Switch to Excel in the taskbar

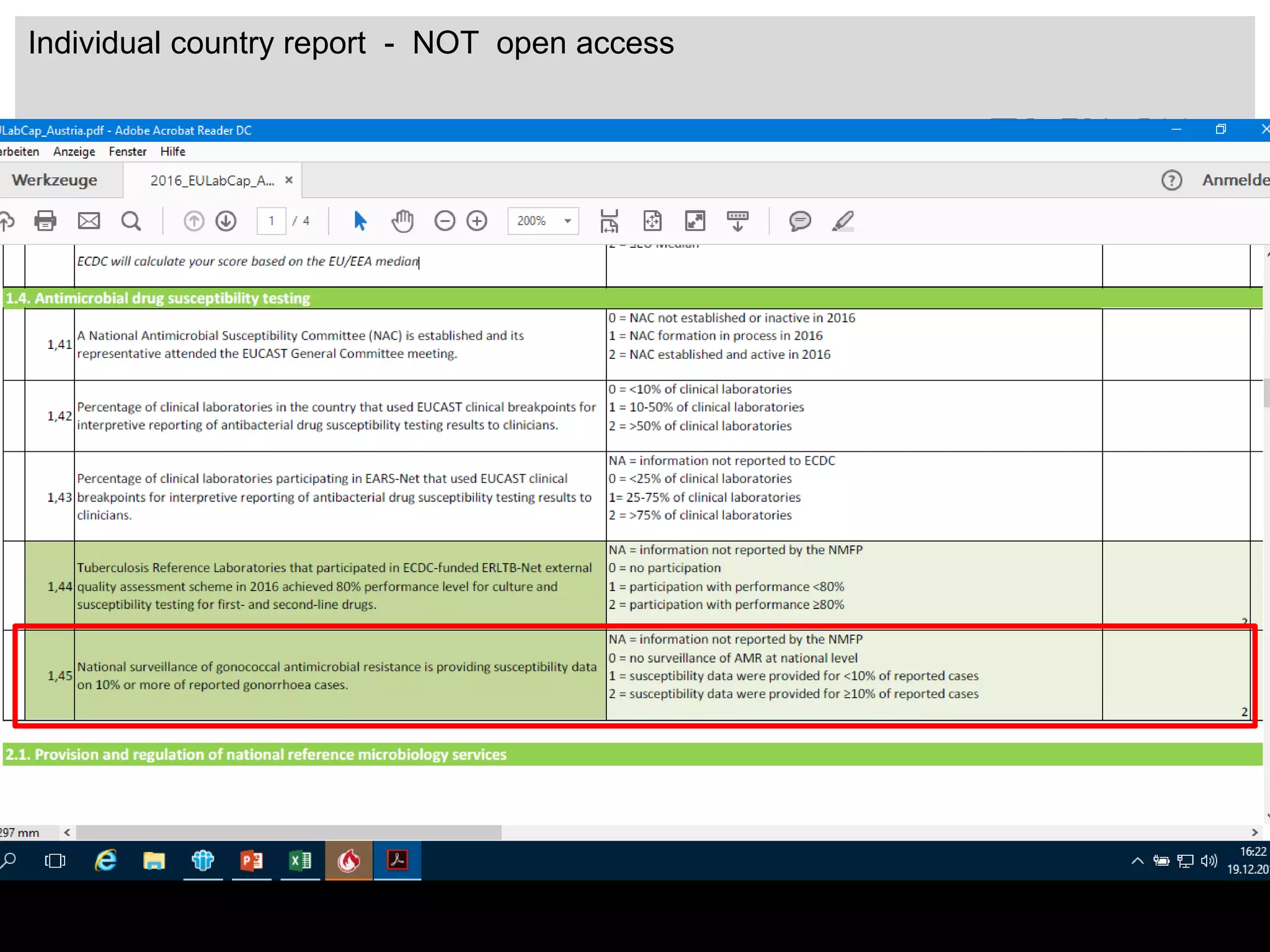click(300, 861)
